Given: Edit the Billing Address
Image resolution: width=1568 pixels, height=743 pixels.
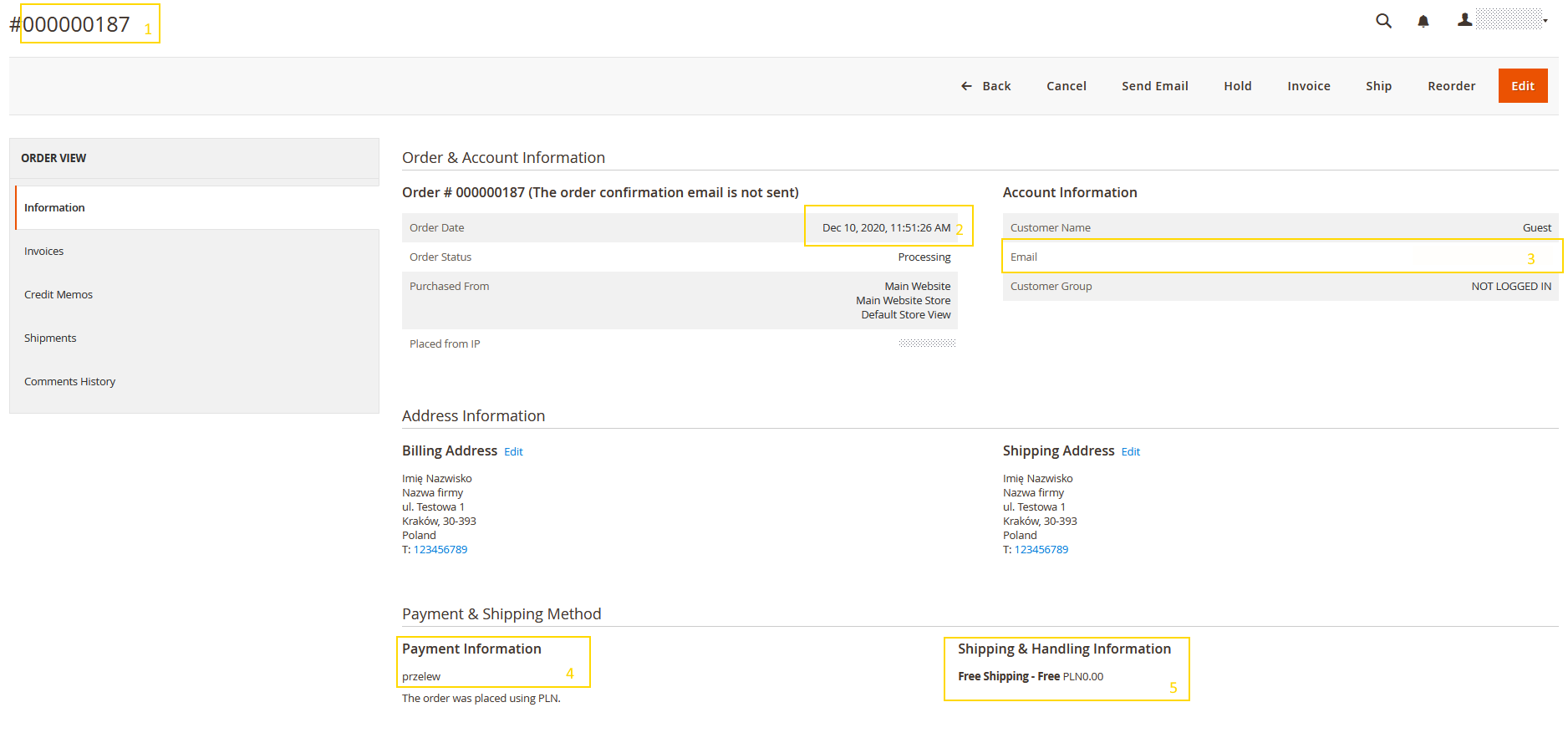Looking at the screenshot, I should 513,452.
